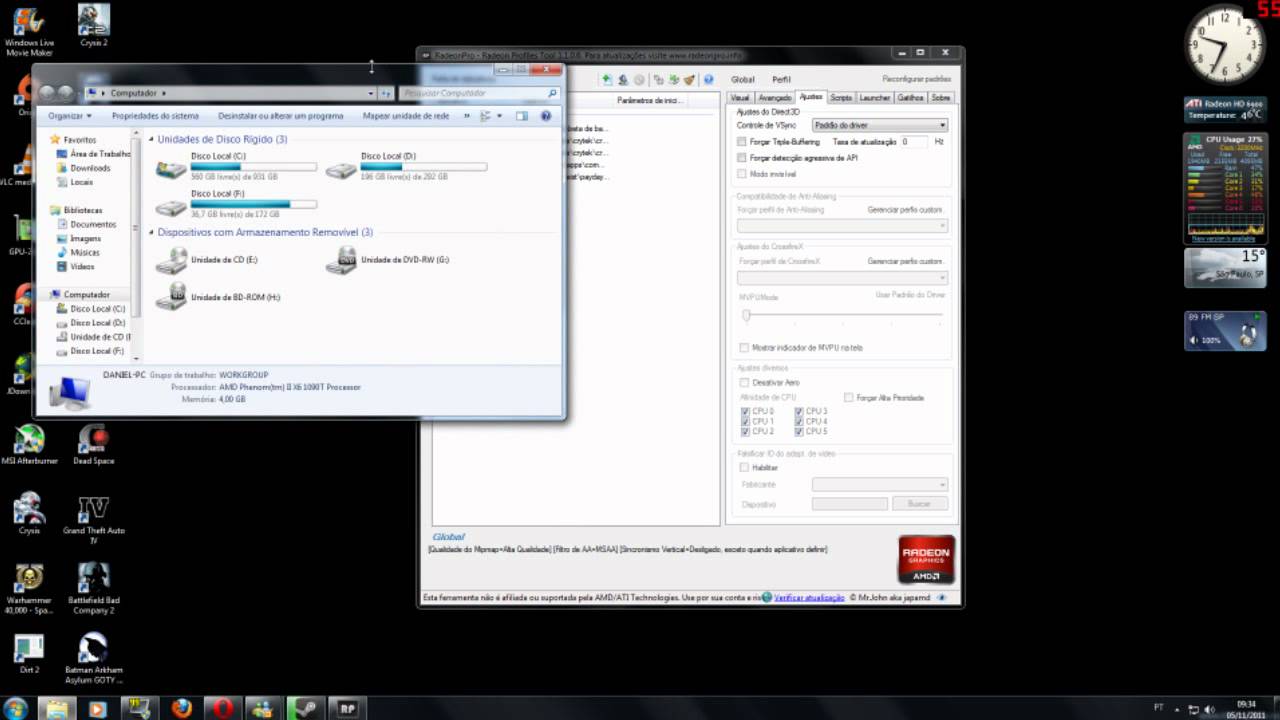The width and height of the screenshot is (1280, 720).
Task: Select Unidade de DVD-RW (G:) icon
Action: click(x=341, y=260)
